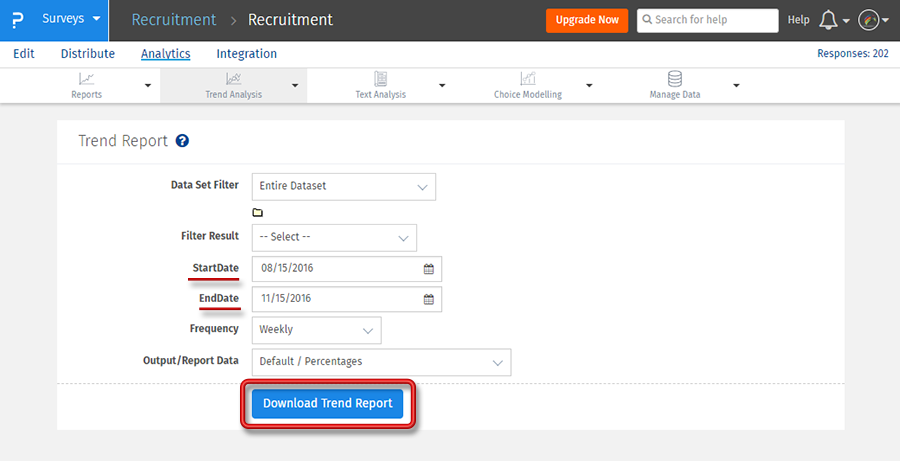This screenshot has height=461, width=900.
Task: Click the Reports chart icon
Action: (87, 78)
